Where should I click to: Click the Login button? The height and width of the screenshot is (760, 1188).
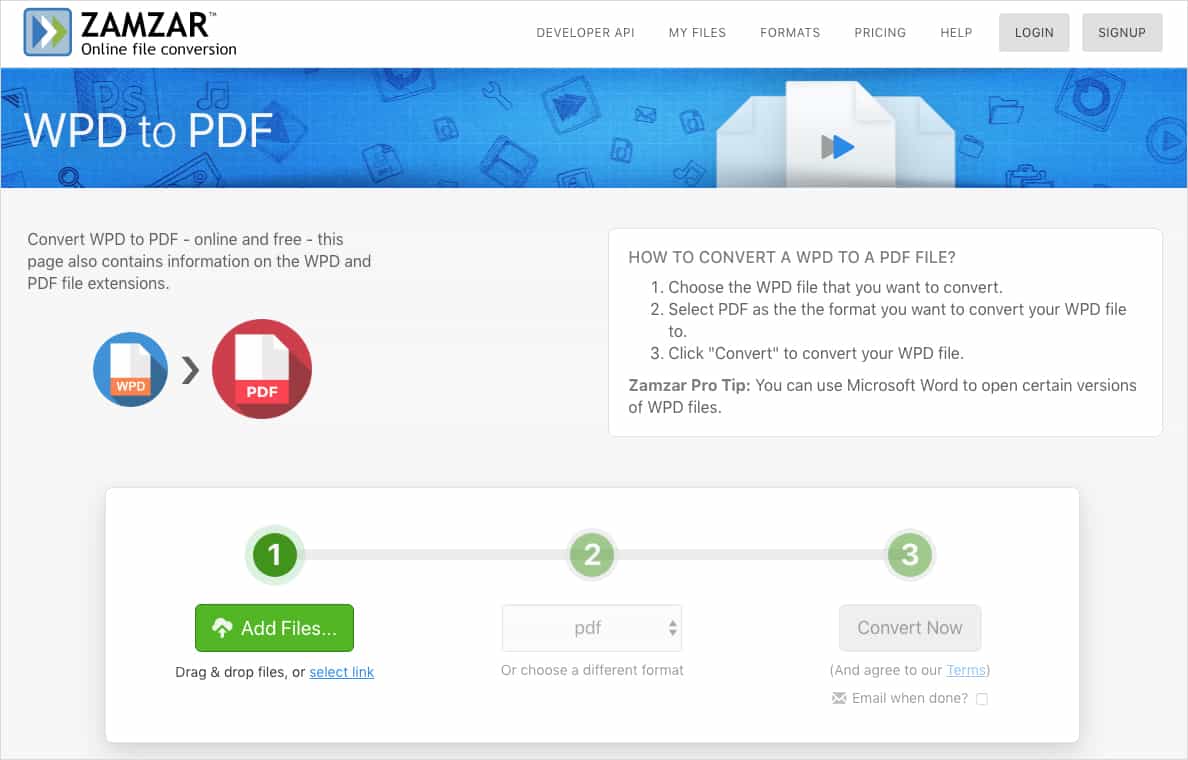click(x=1034, y=33)
